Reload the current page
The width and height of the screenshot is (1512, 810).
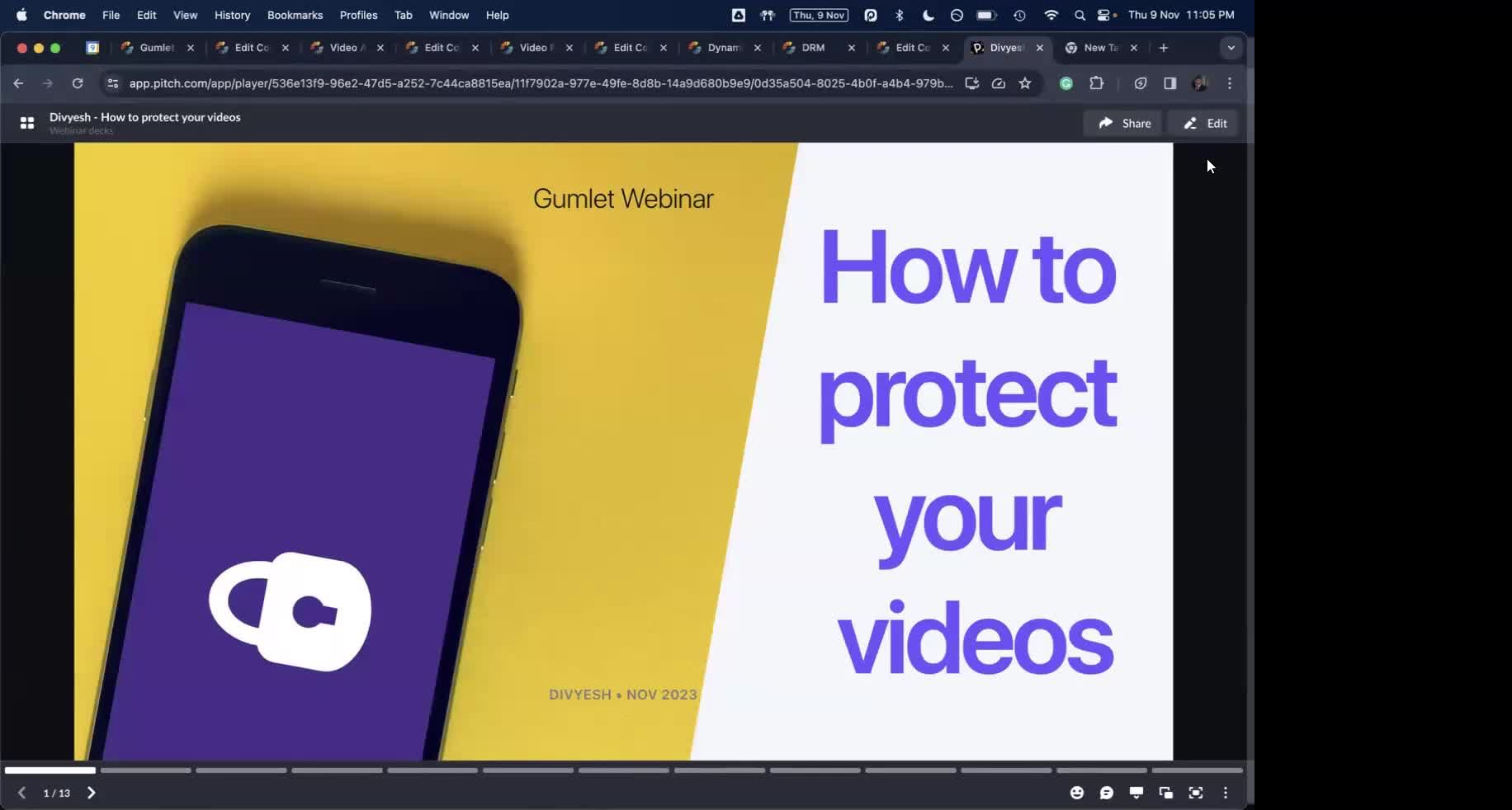[x=78, y=83]
